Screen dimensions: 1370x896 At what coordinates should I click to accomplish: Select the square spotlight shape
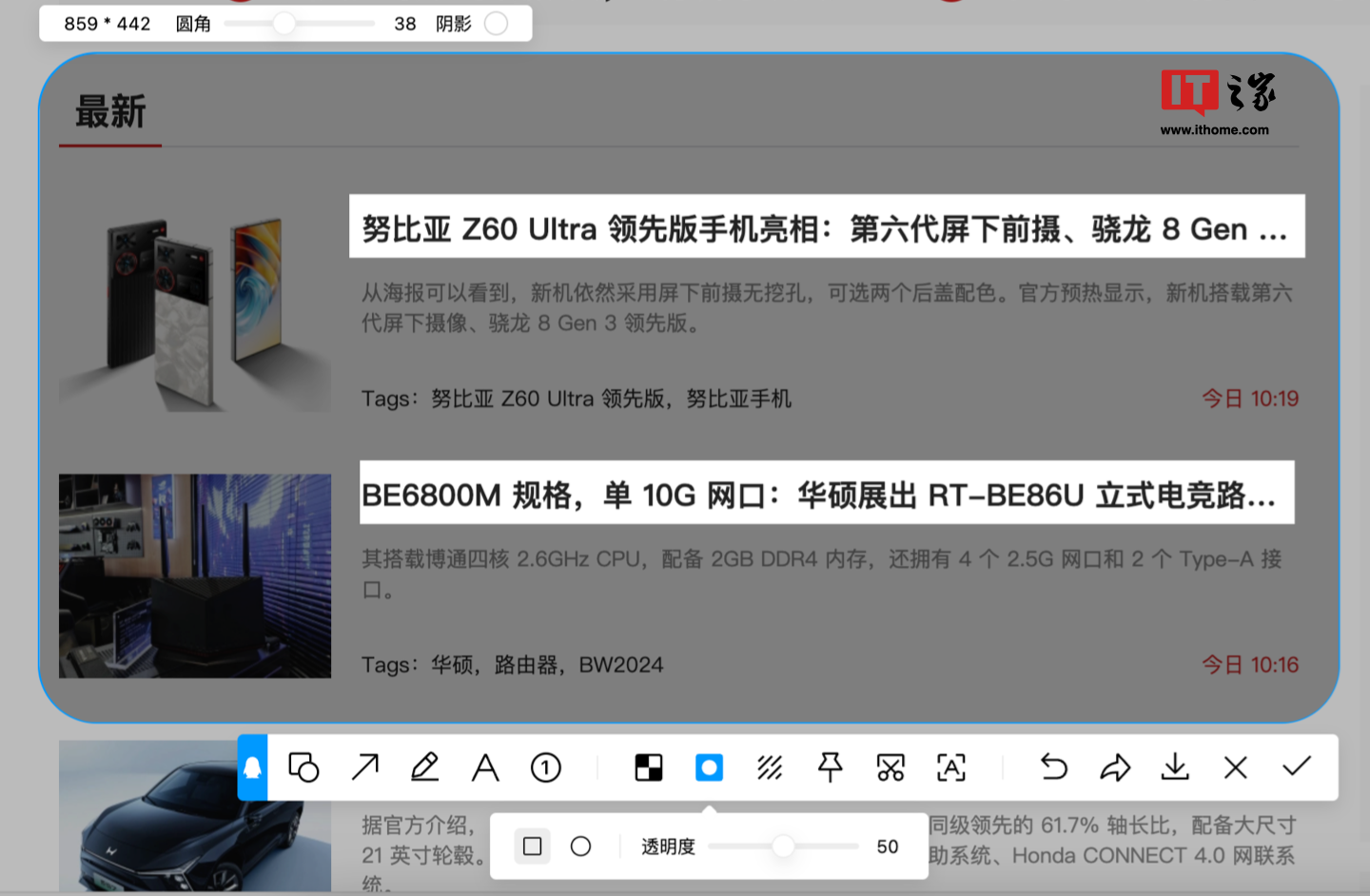point(532,846)
